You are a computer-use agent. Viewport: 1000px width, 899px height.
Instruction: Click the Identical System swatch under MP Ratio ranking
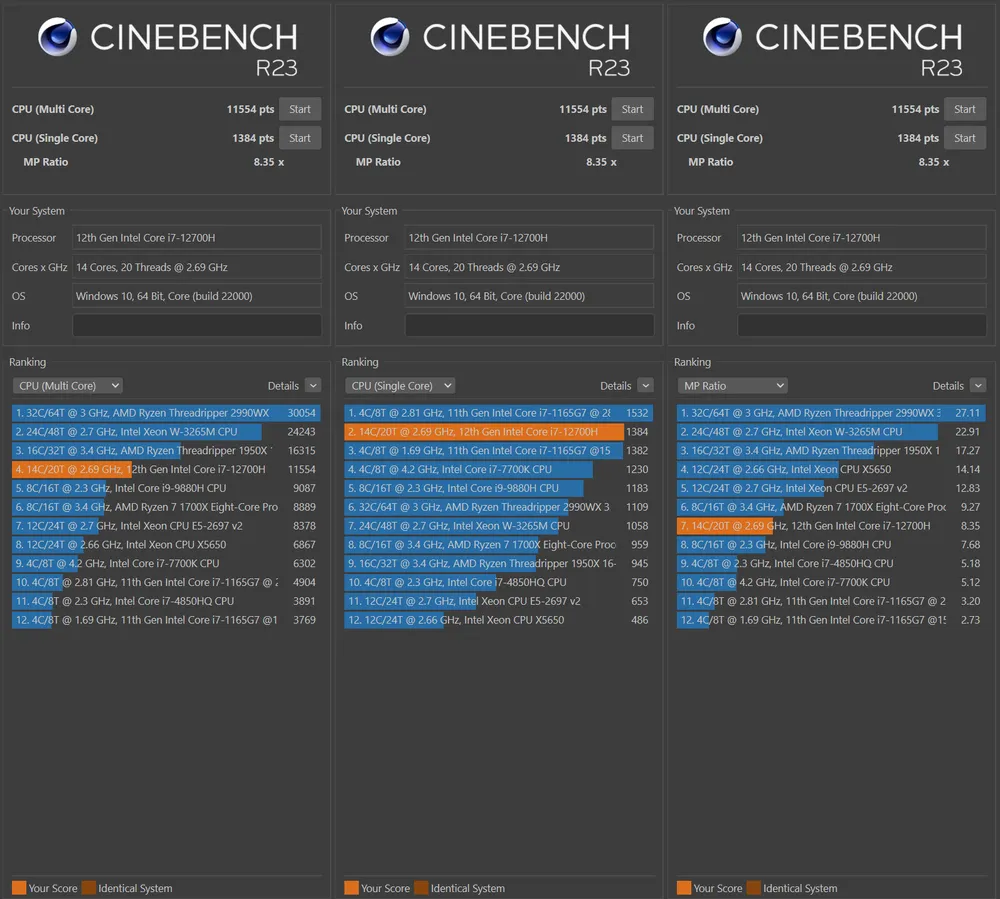click(753, 888)
